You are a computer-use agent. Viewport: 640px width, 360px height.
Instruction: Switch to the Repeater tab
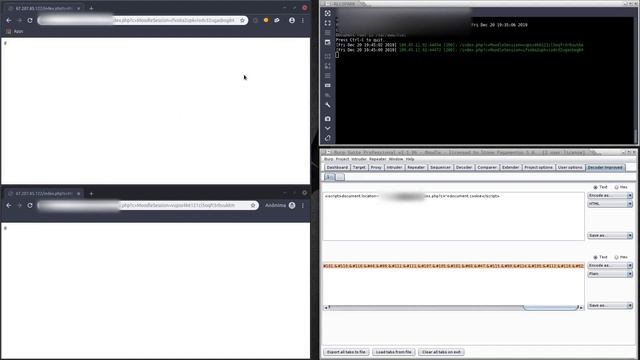coord(416,167)
